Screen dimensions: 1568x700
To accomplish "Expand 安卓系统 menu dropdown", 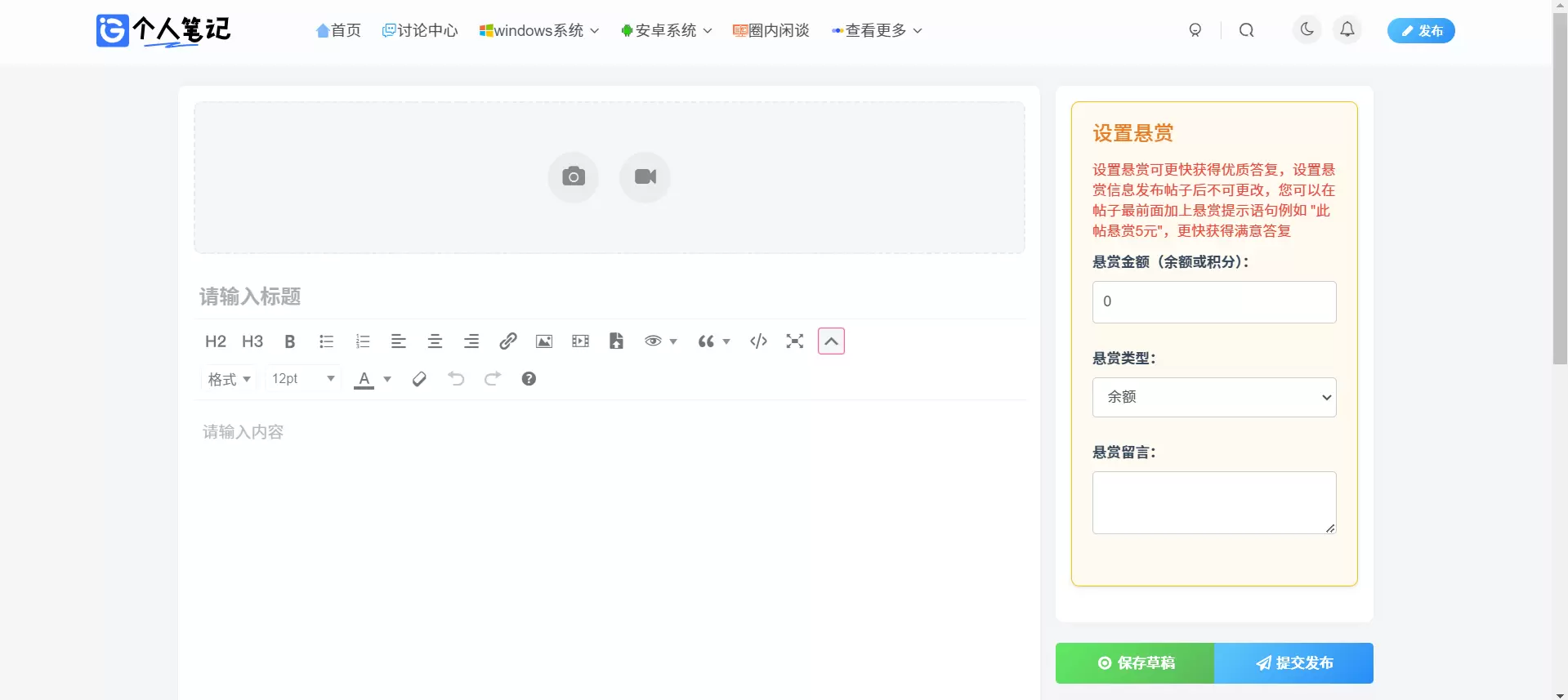I will tap(667, 30).
